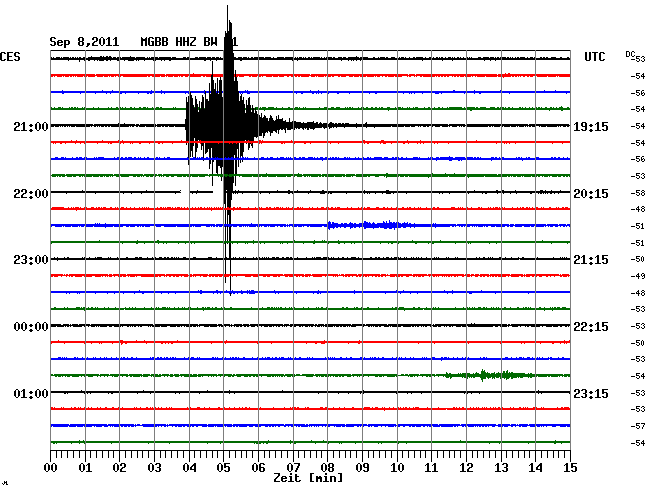The image size is (650, 494).
Task: Click the 08 minute tick label
Action: (327, 468)
